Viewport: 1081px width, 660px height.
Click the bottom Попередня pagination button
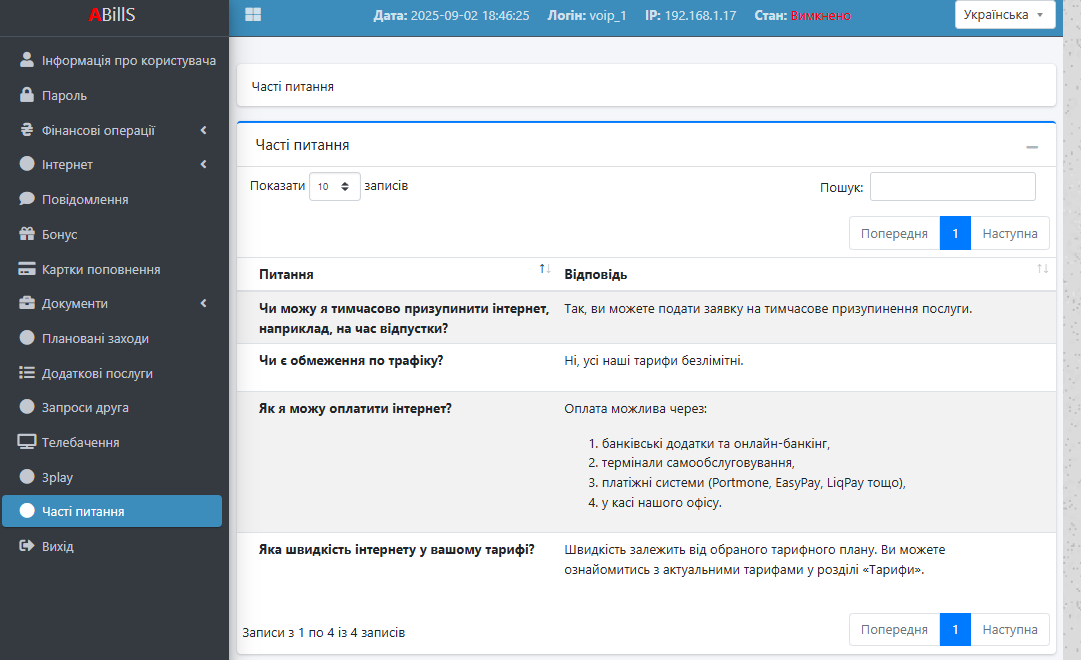[x=894, y=629]
